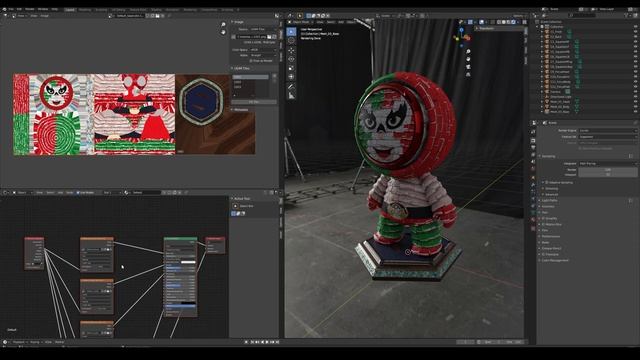Open Feature Set dropdown
This screenshot has width=640, height=360.
tap(607, 137)
